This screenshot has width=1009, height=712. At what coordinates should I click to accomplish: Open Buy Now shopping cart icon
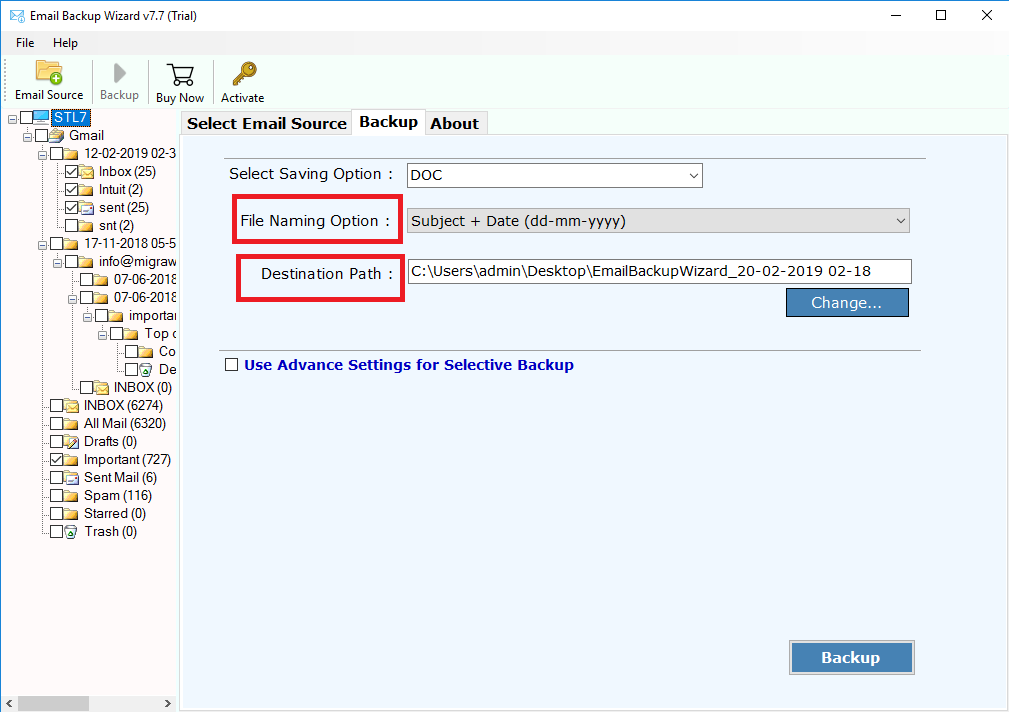click(180, 75)
